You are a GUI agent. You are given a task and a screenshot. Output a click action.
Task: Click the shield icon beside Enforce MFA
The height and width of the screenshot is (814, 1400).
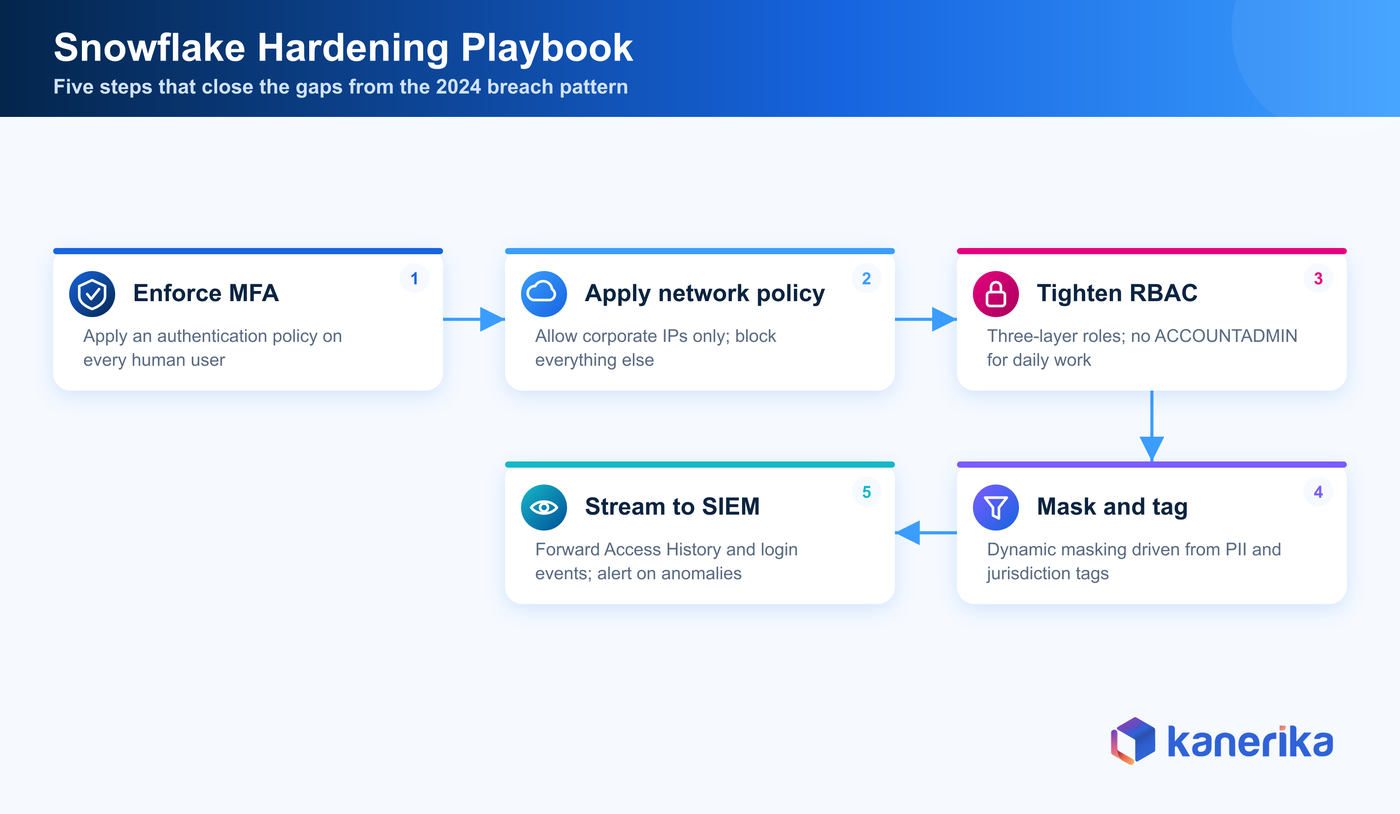[x=92, y=294]
